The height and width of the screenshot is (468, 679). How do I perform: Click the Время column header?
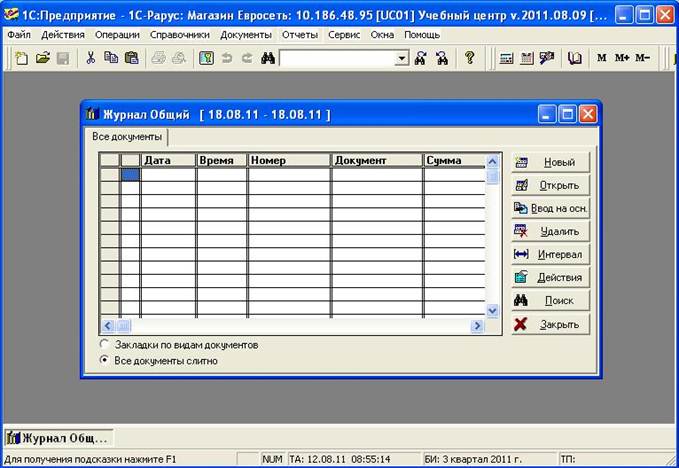click(x=222, y=160)
